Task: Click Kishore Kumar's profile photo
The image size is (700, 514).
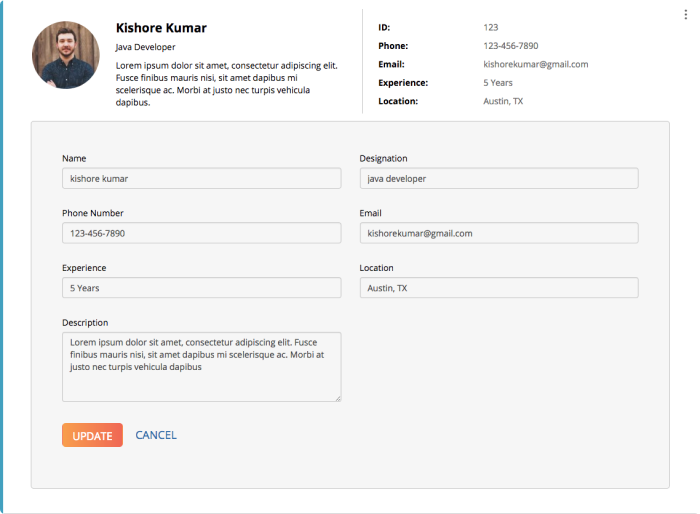Action: (x=66, y=55)
